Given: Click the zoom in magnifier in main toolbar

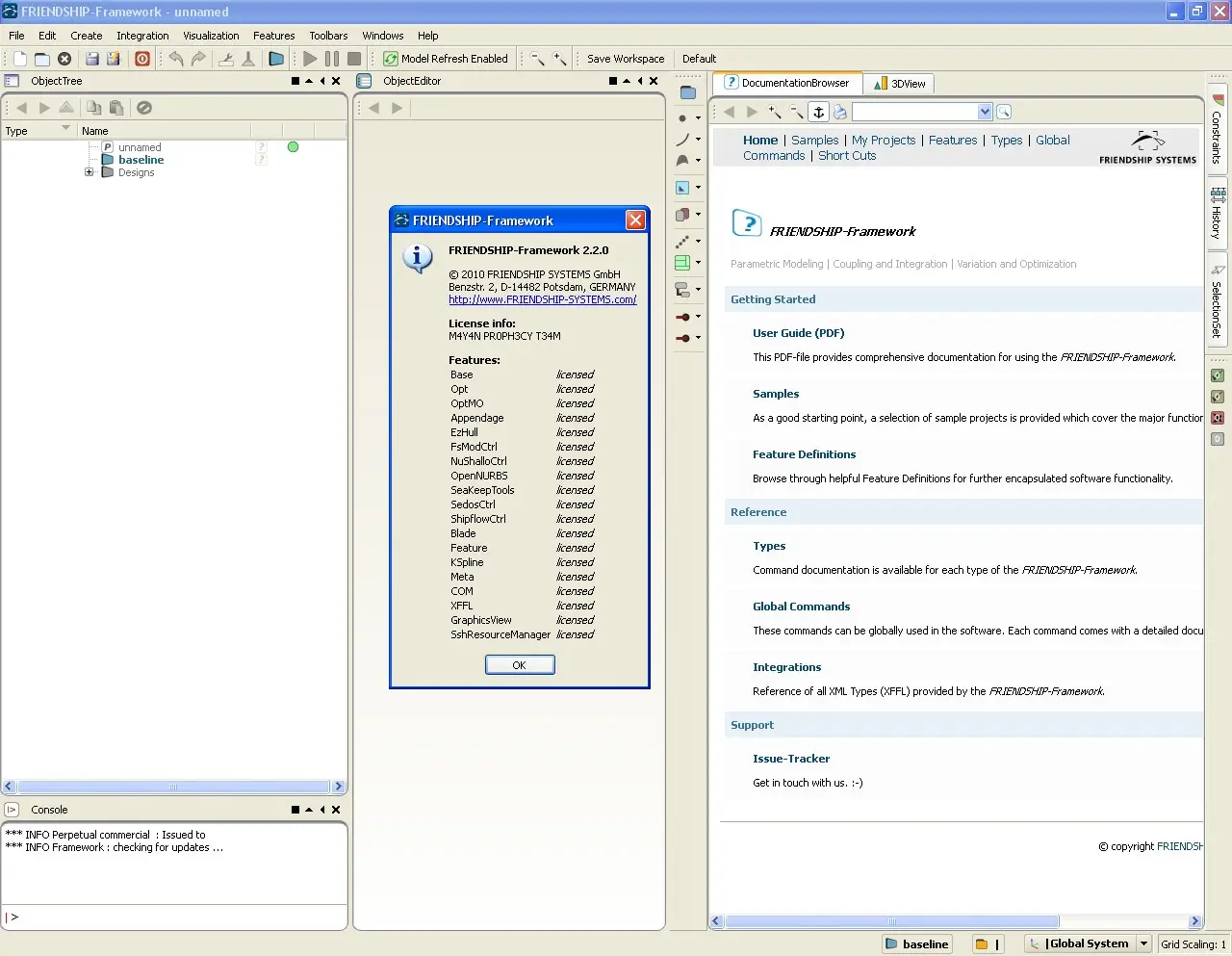Looking at the screenshot, I should click(x=560, y=59).
